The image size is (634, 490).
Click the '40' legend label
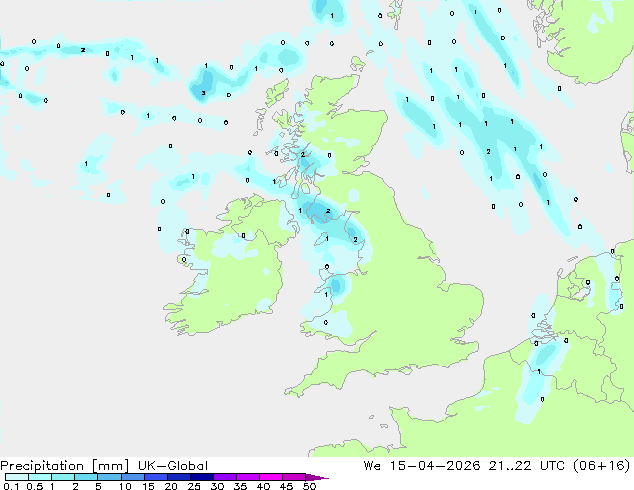click(x=263, y=486)
